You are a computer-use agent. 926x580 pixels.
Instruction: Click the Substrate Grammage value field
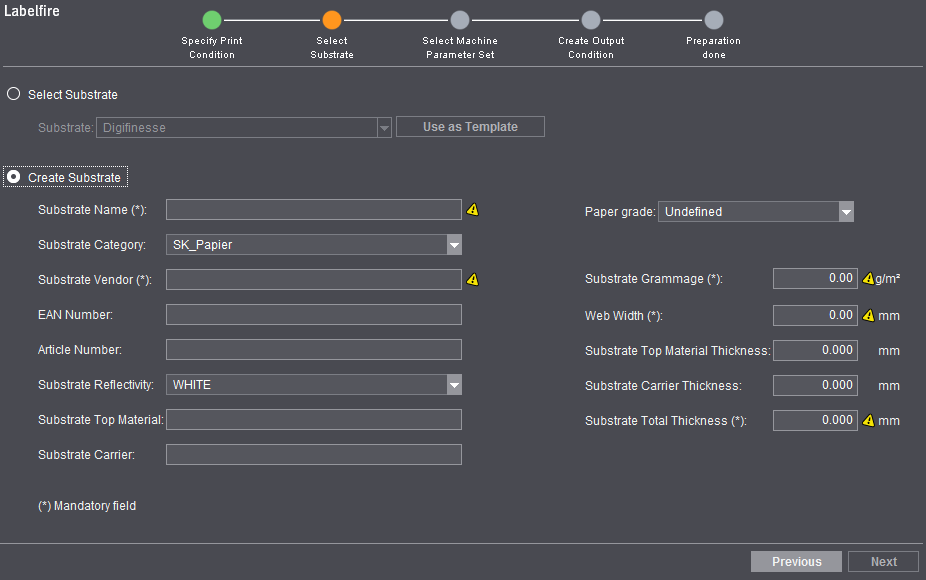(x=815, y=278)
